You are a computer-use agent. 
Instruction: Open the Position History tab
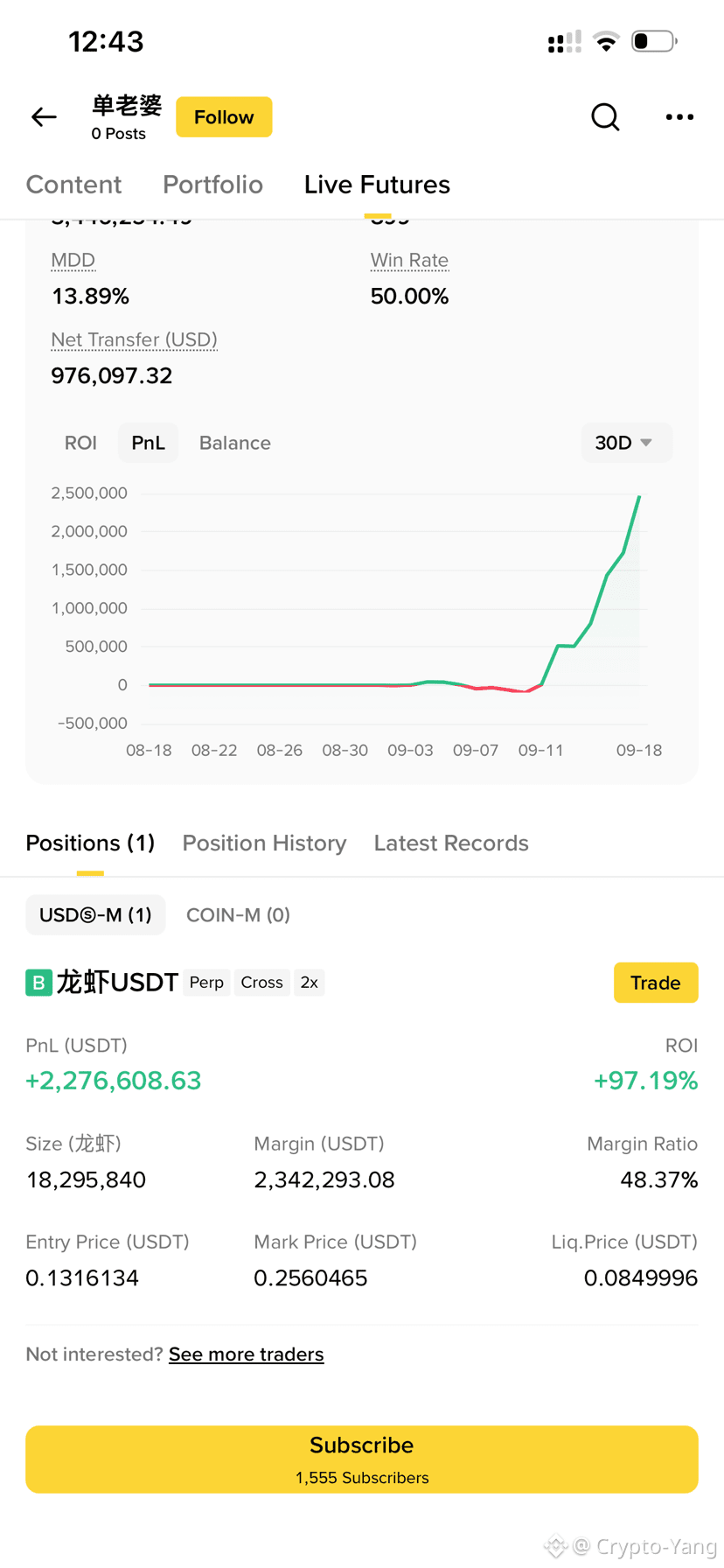(264, 843)
